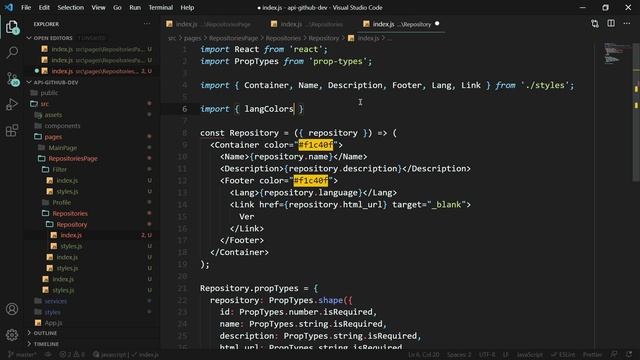Collapse the src folder
640x360 pixels.
[44, 104]
